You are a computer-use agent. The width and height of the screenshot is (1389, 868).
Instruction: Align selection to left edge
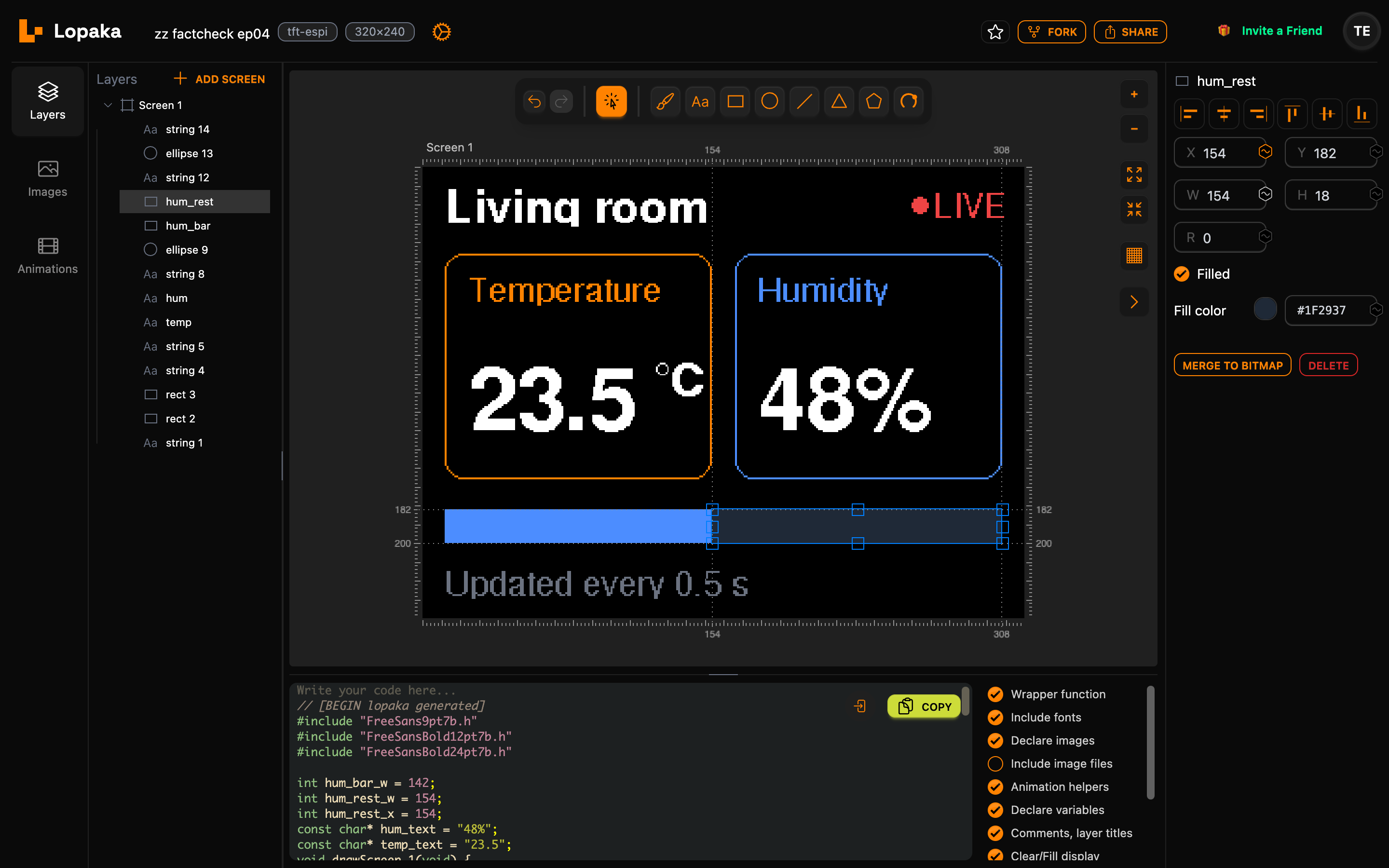point(1189,114)
